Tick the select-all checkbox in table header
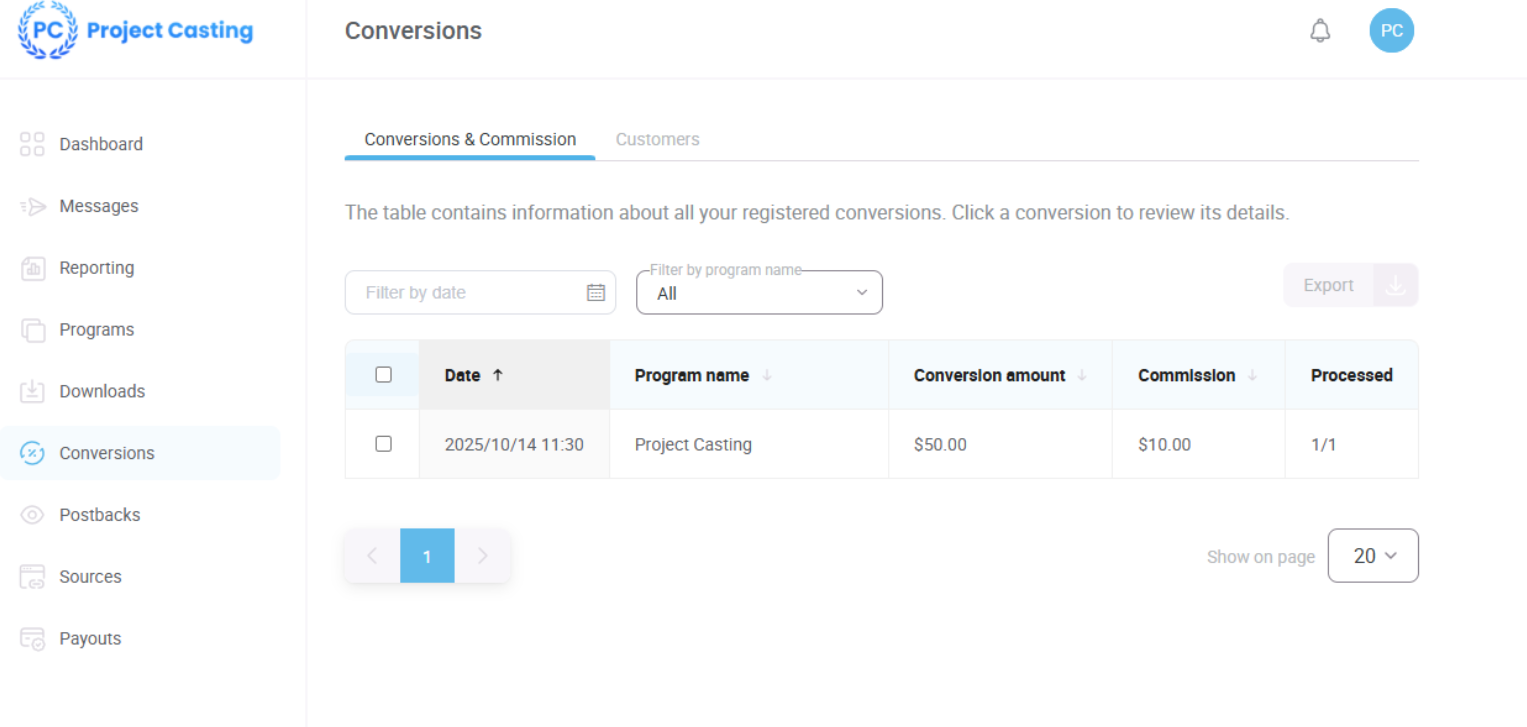Viewport: 1527px width, 727px height. 383,375
